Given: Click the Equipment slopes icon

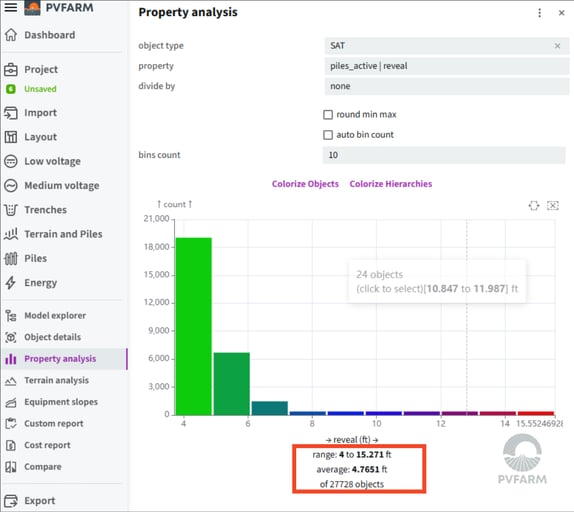Looking at the screenshot, I should click(11, 402).
